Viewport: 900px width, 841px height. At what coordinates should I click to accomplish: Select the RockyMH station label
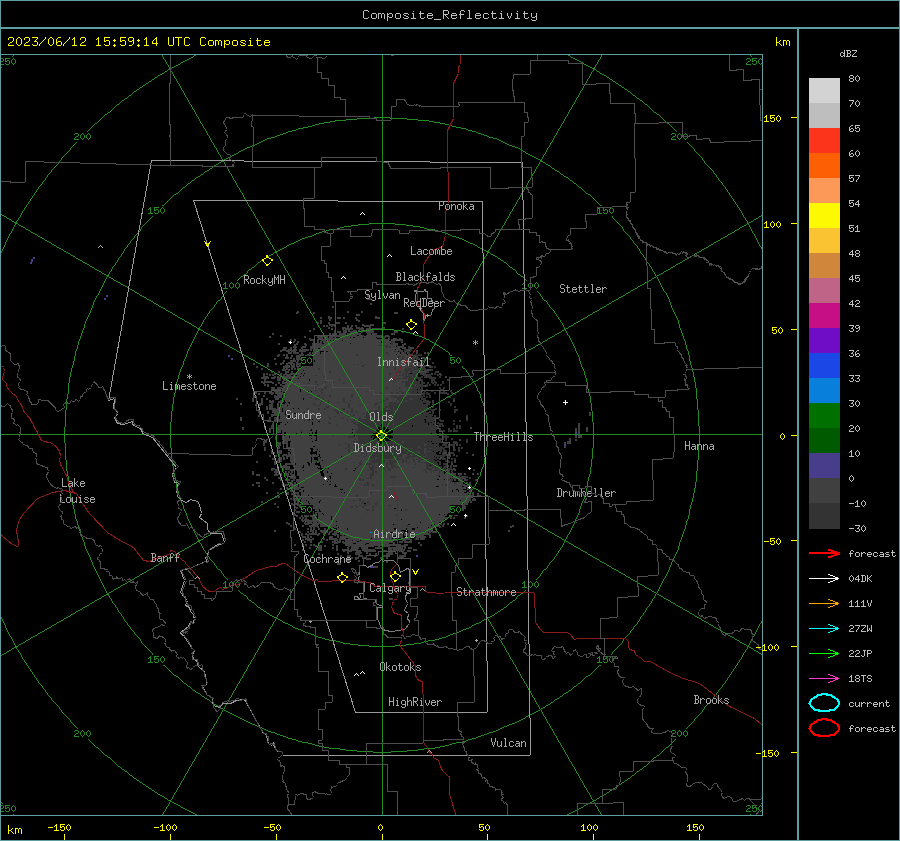[x=264, y=280]
